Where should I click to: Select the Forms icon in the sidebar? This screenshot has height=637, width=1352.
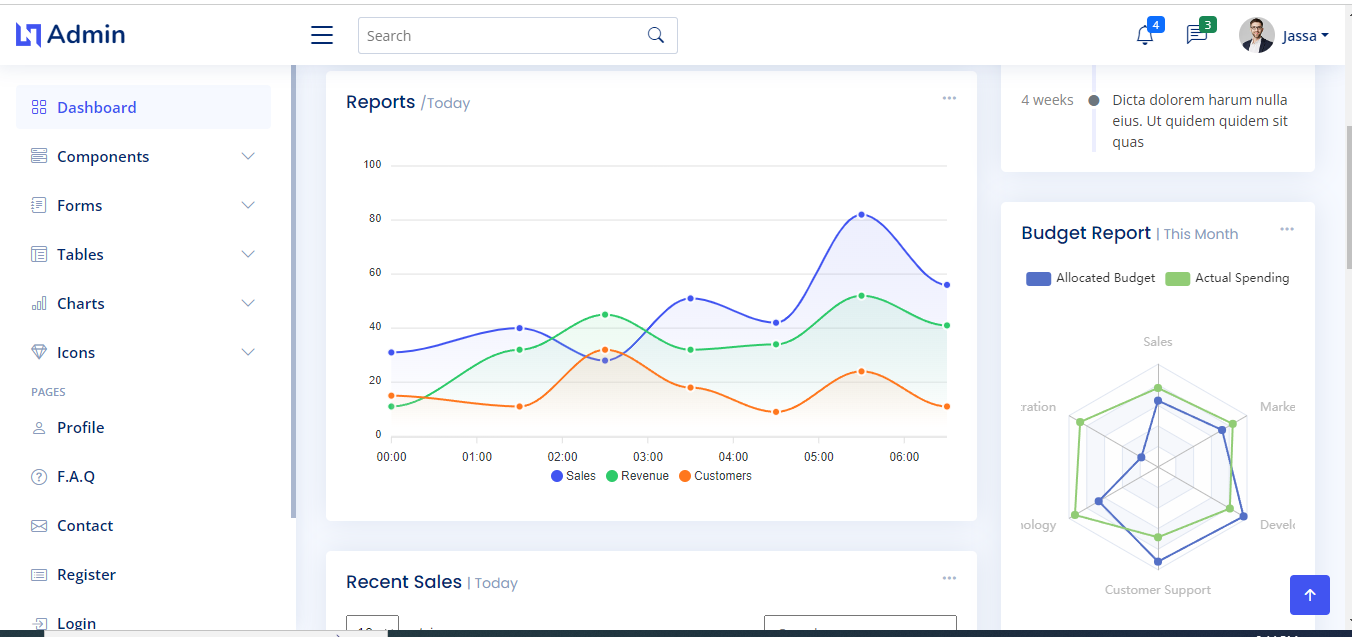(39, 205)
